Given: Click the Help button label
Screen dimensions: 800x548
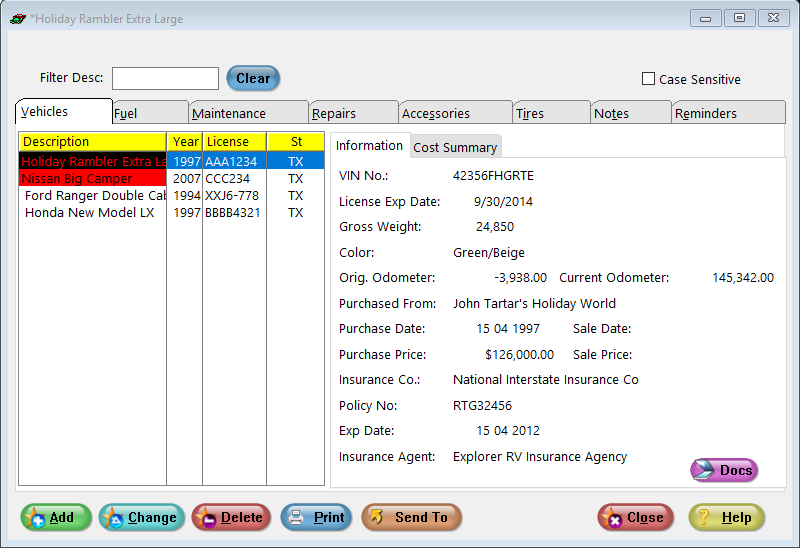Looking at the screenshot, I should 736,517.
